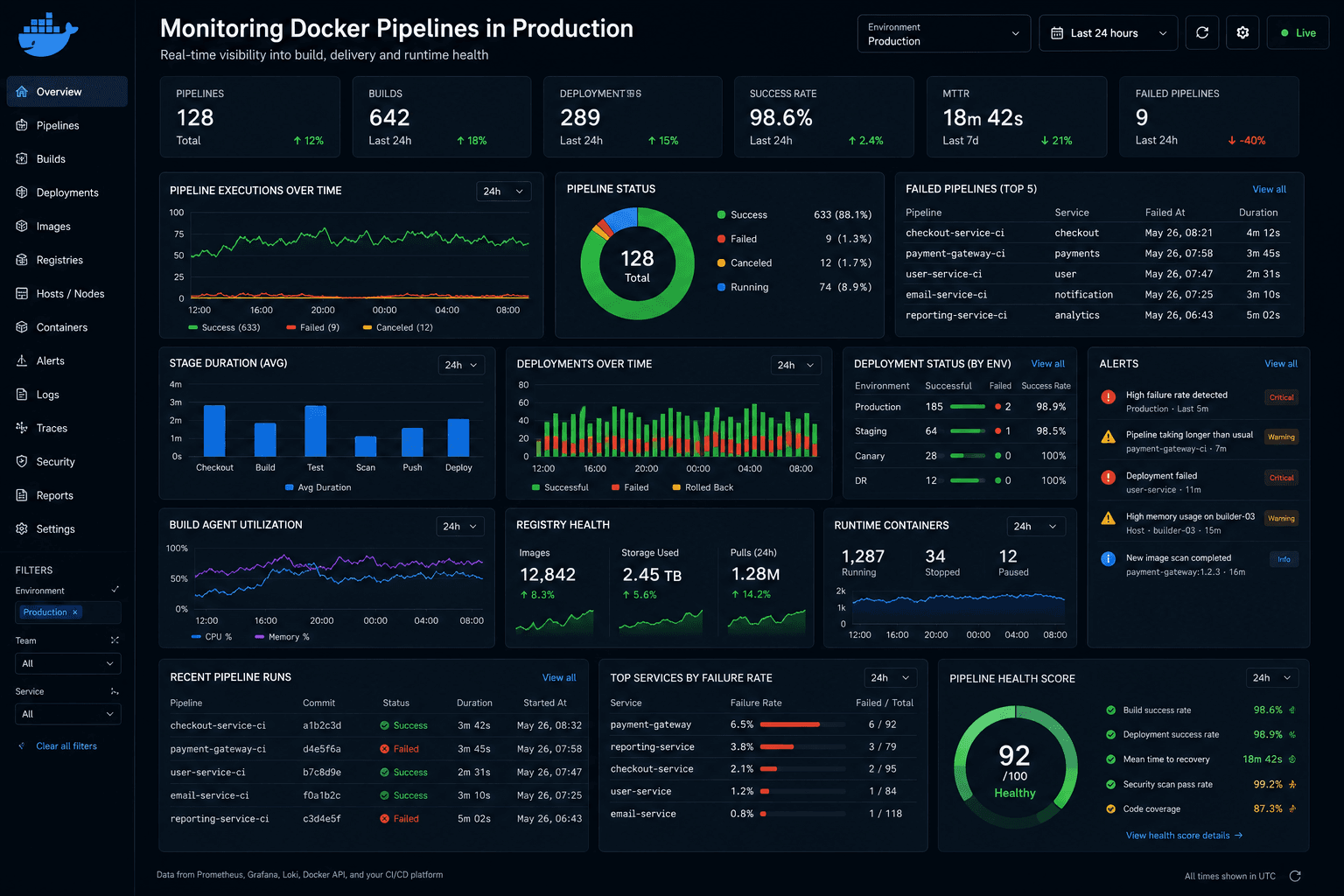Open the Containers page

coord(66,327)
